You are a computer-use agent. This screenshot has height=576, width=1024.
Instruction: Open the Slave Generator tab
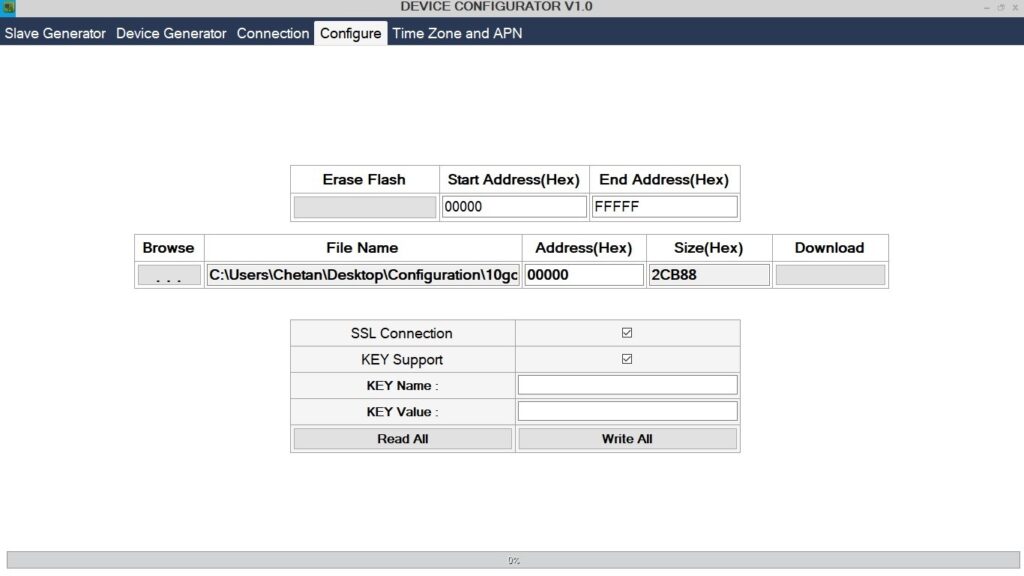click(55, 33)
